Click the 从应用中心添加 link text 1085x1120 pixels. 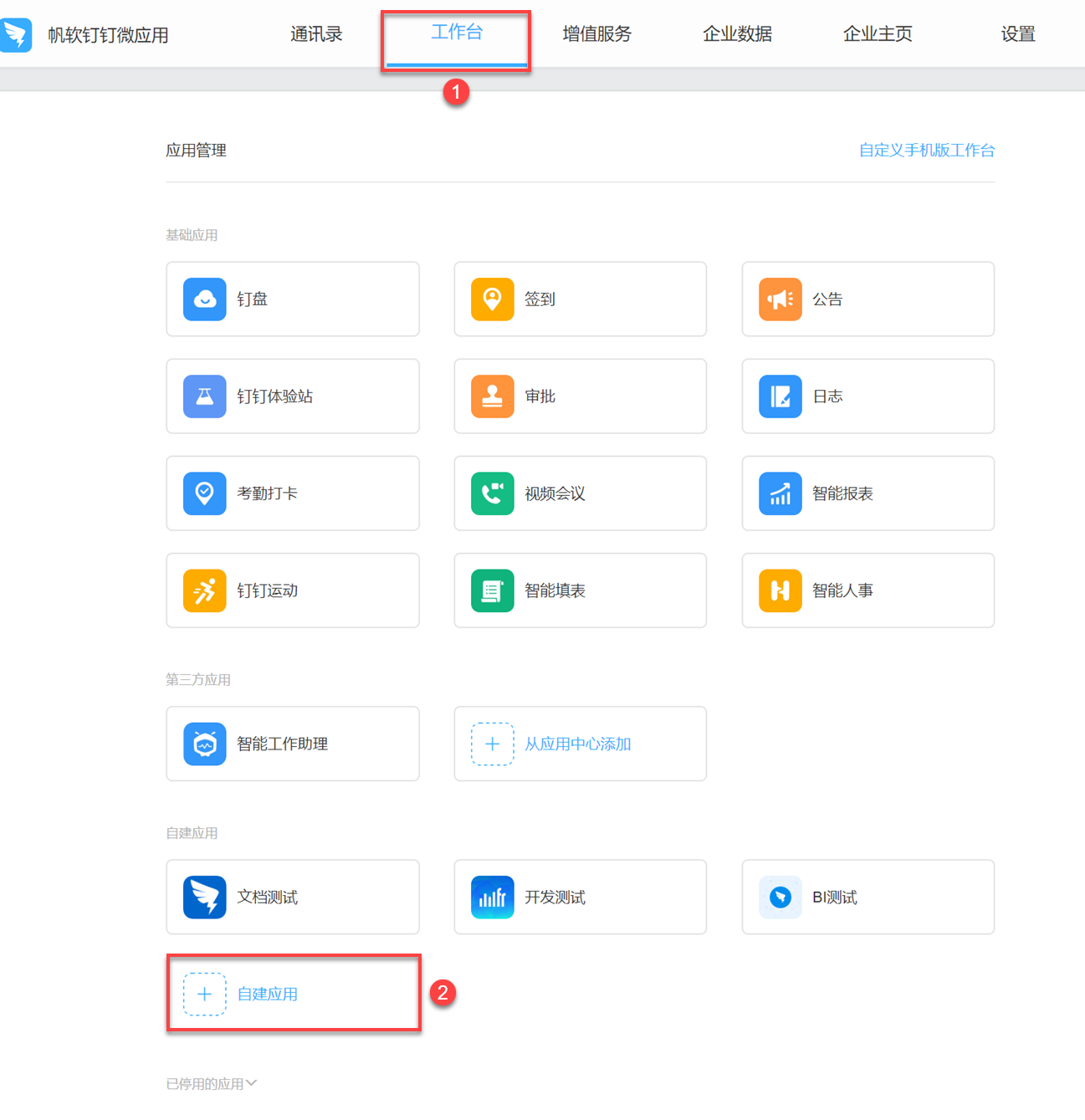click(x=578, y=744)
